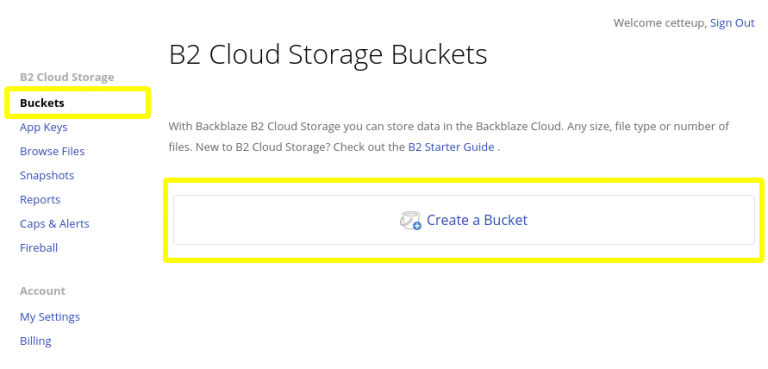Viewport: 768px width, 369px height.
Task: Sign out of the cetteup account
Action: coord(732,23)
